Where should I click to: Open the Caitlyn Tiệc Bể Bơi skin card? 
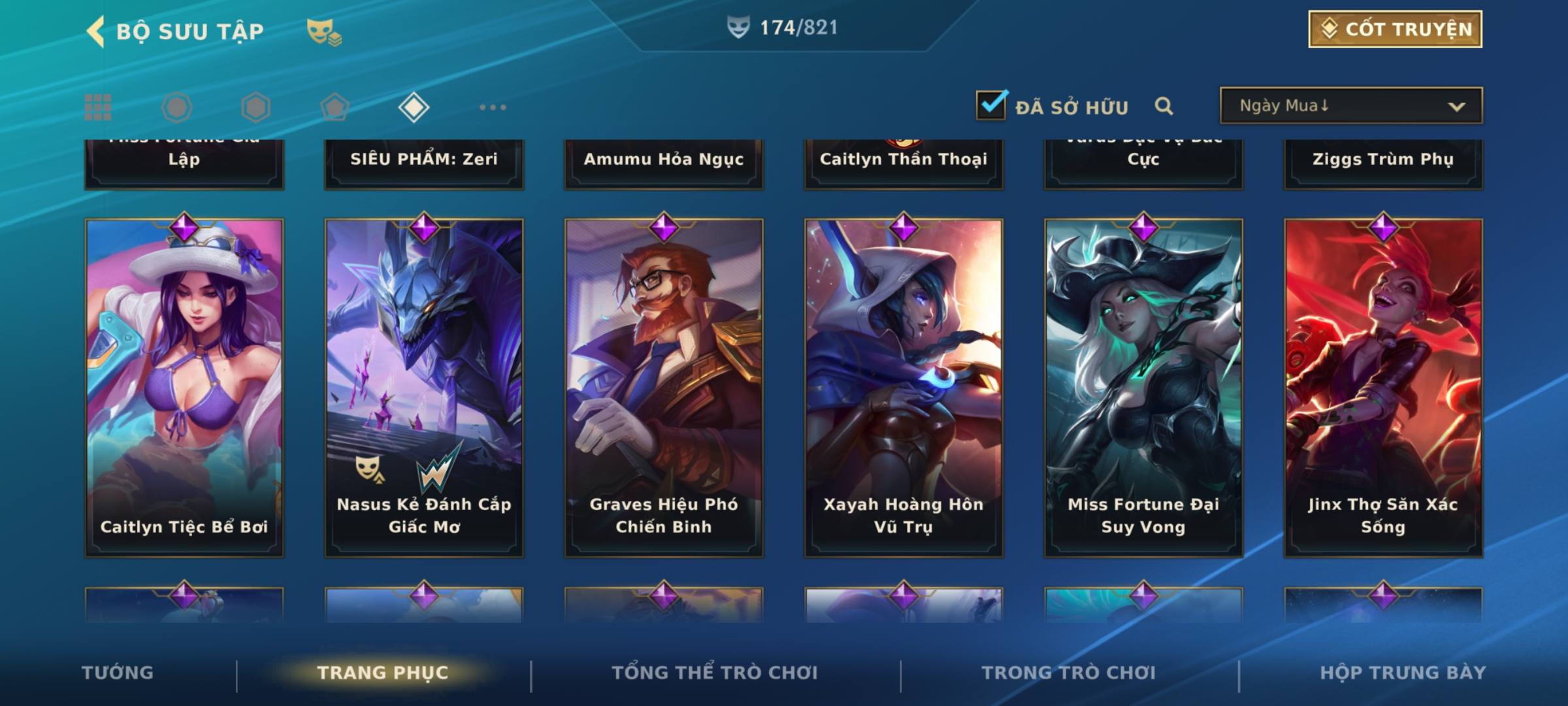184,388
